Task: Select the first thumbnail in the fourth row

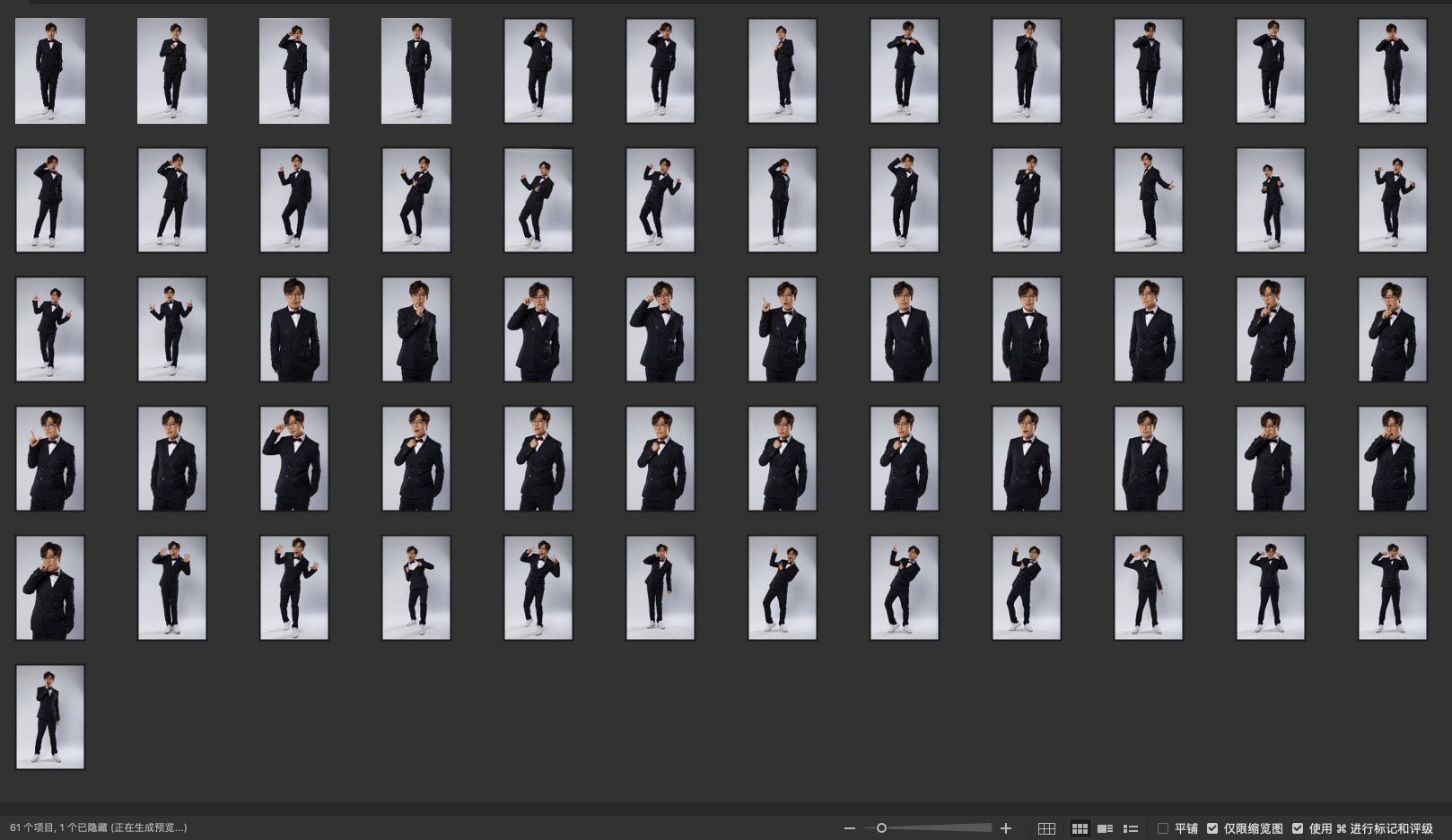Action: coord(50,459)
